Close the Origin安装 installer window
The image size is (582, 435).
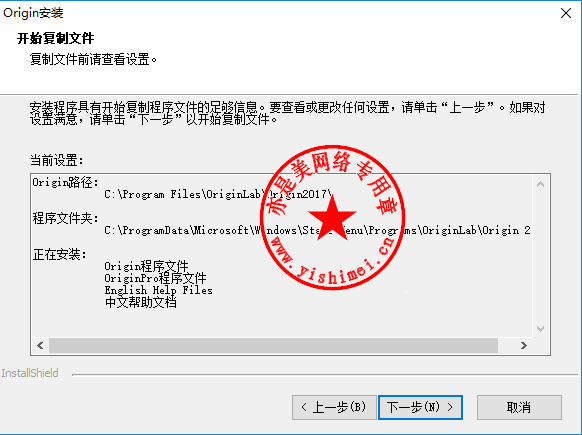566,13
